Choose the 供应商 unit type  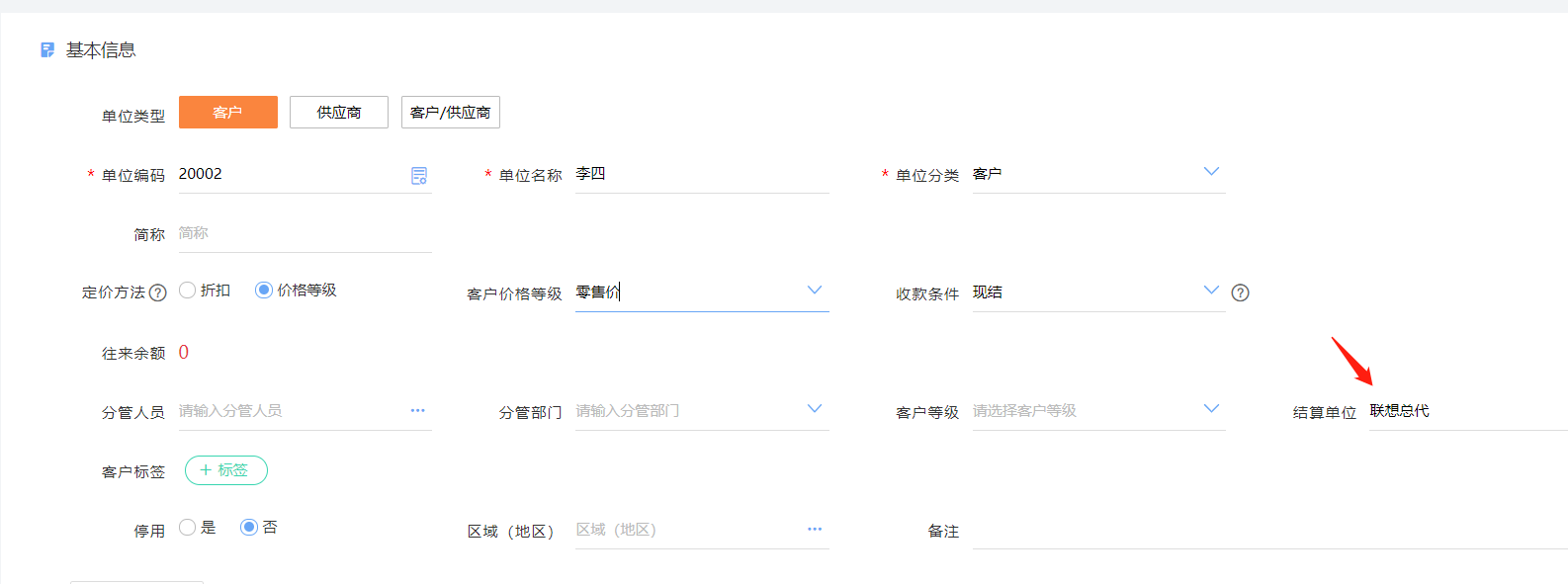tap(339, 113)
